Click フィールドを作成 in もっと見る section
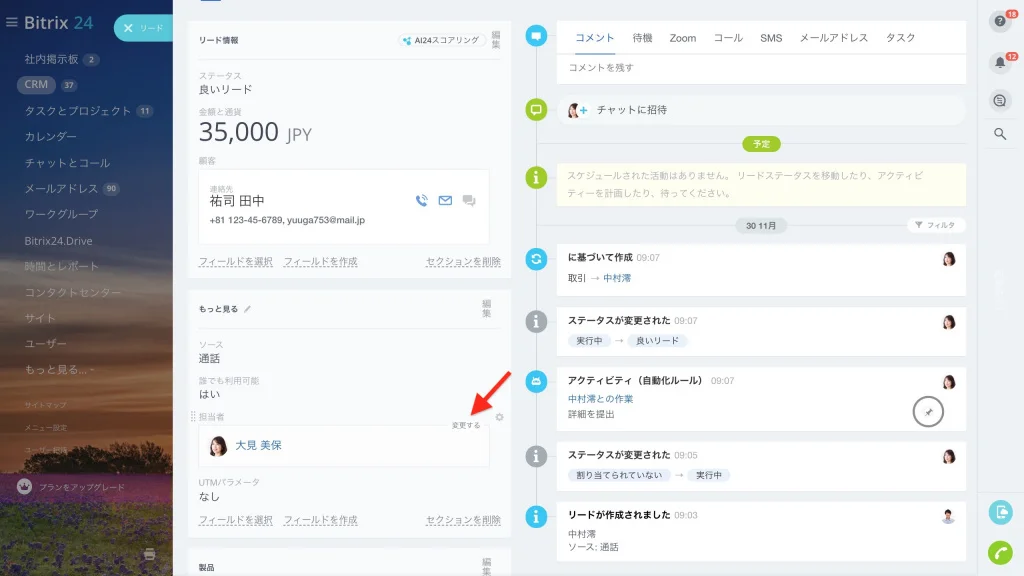This screenshot has height=576, width=1024. pos(321,520)
